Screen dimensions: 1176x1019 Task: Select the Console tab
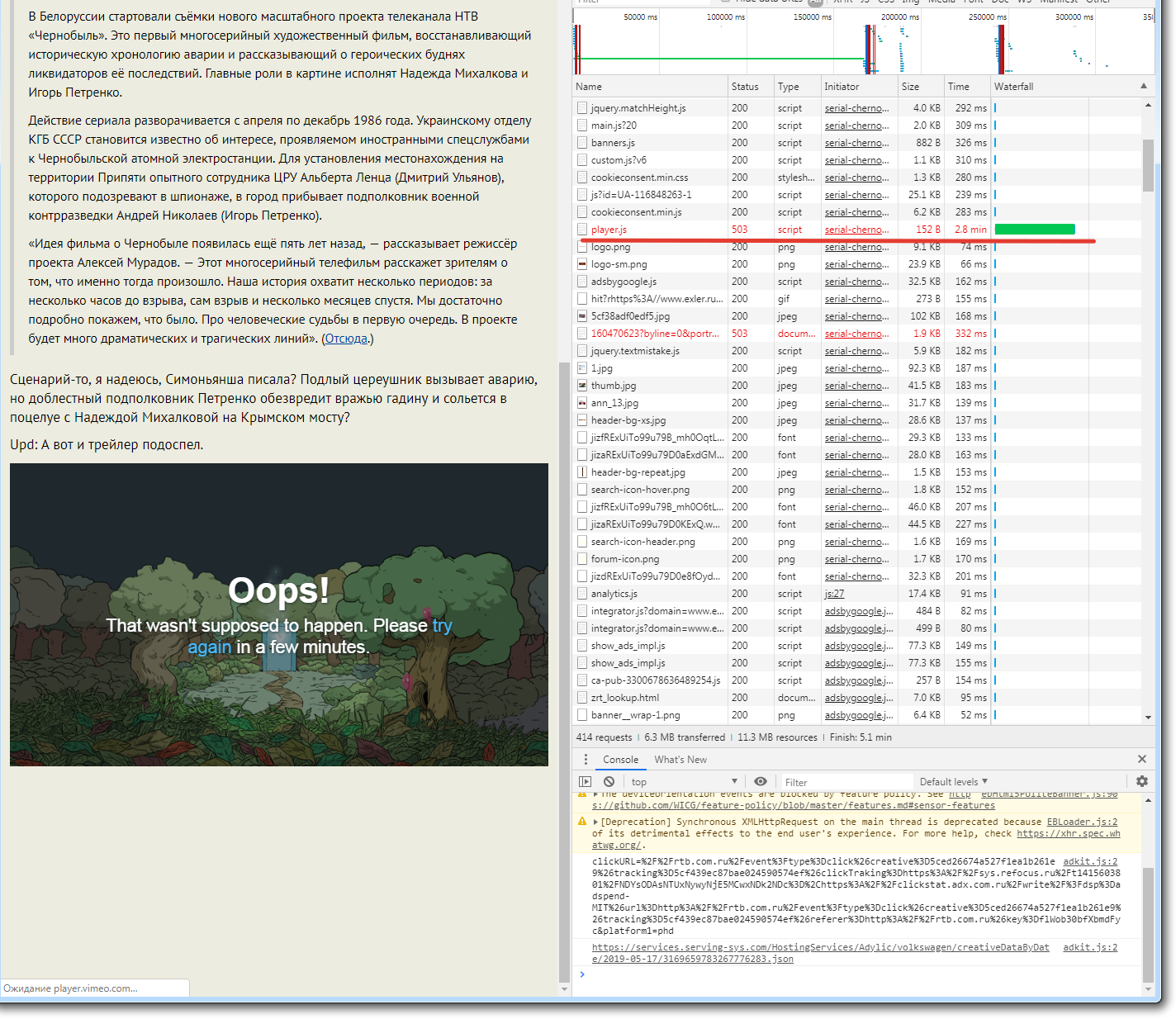coord(620,760)
